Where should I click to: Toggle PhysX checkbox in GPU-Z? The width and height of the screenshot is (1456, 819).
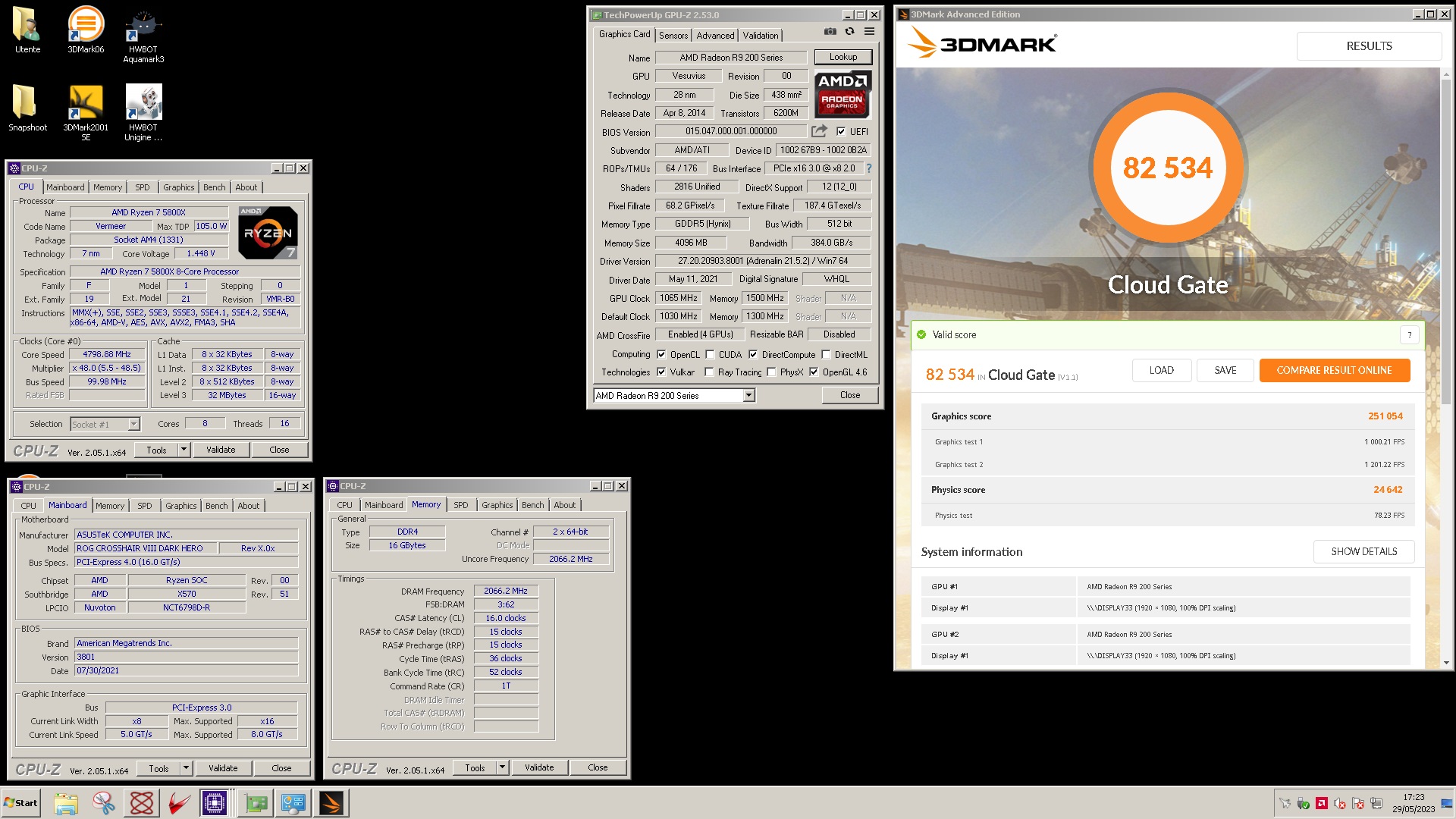(771, 372)
